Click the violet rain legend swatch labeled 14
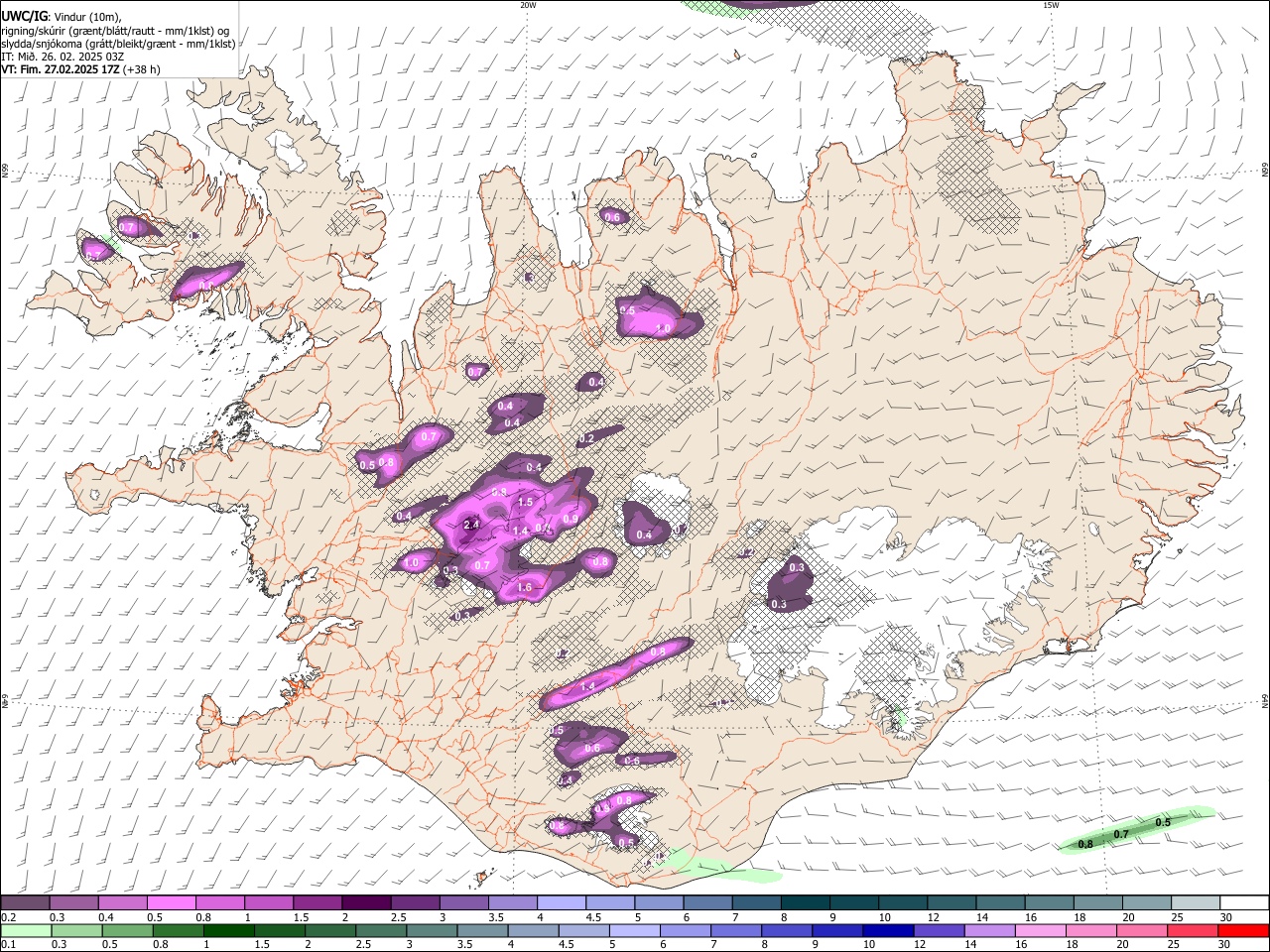Image resolution: width=1270 pixels, height=952 pixels. click(988, 930)
